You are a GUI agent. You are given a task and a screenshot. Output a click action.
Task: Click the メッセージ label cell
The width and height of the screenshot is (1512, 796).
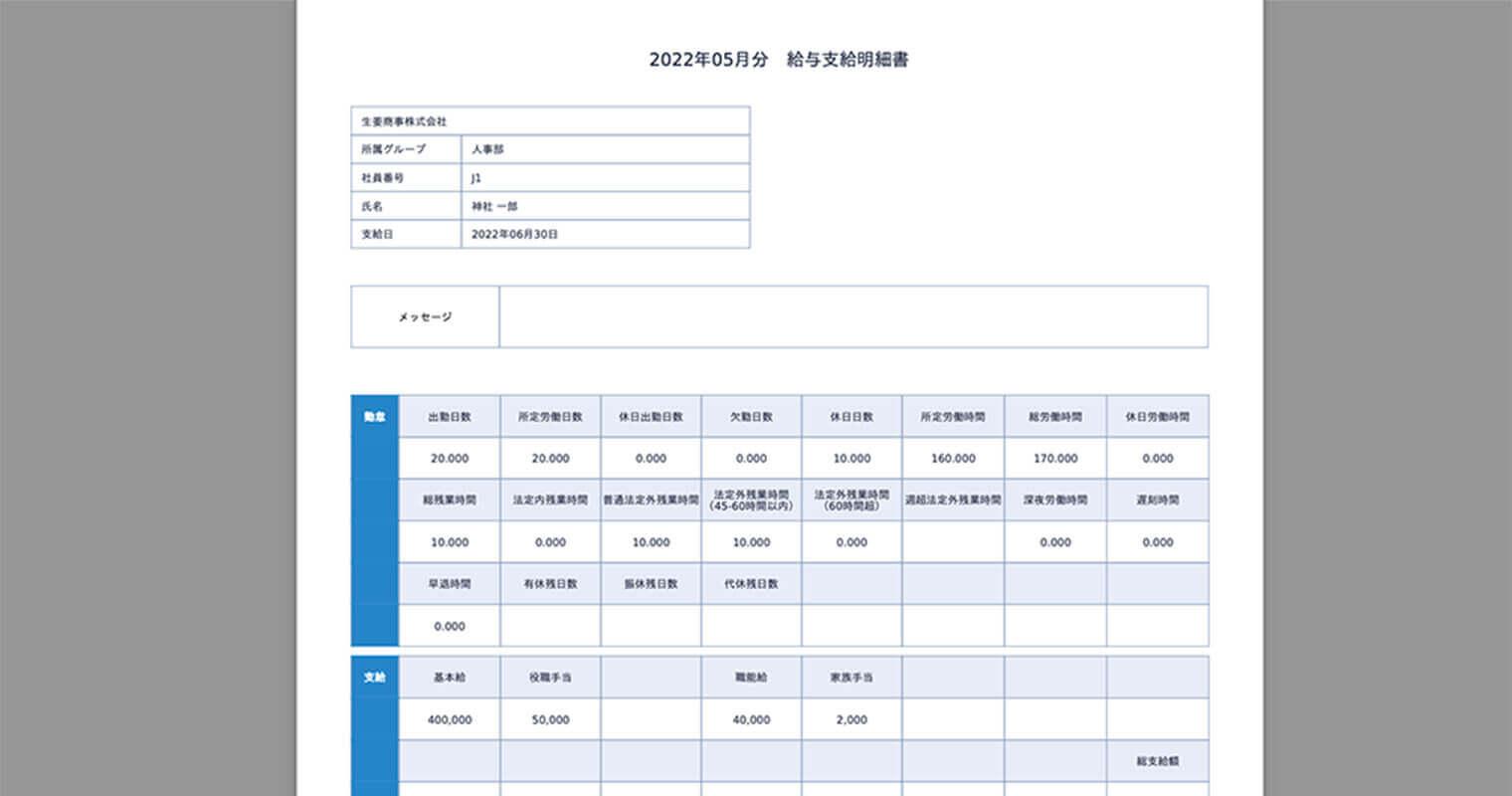(x=425, y=317)
